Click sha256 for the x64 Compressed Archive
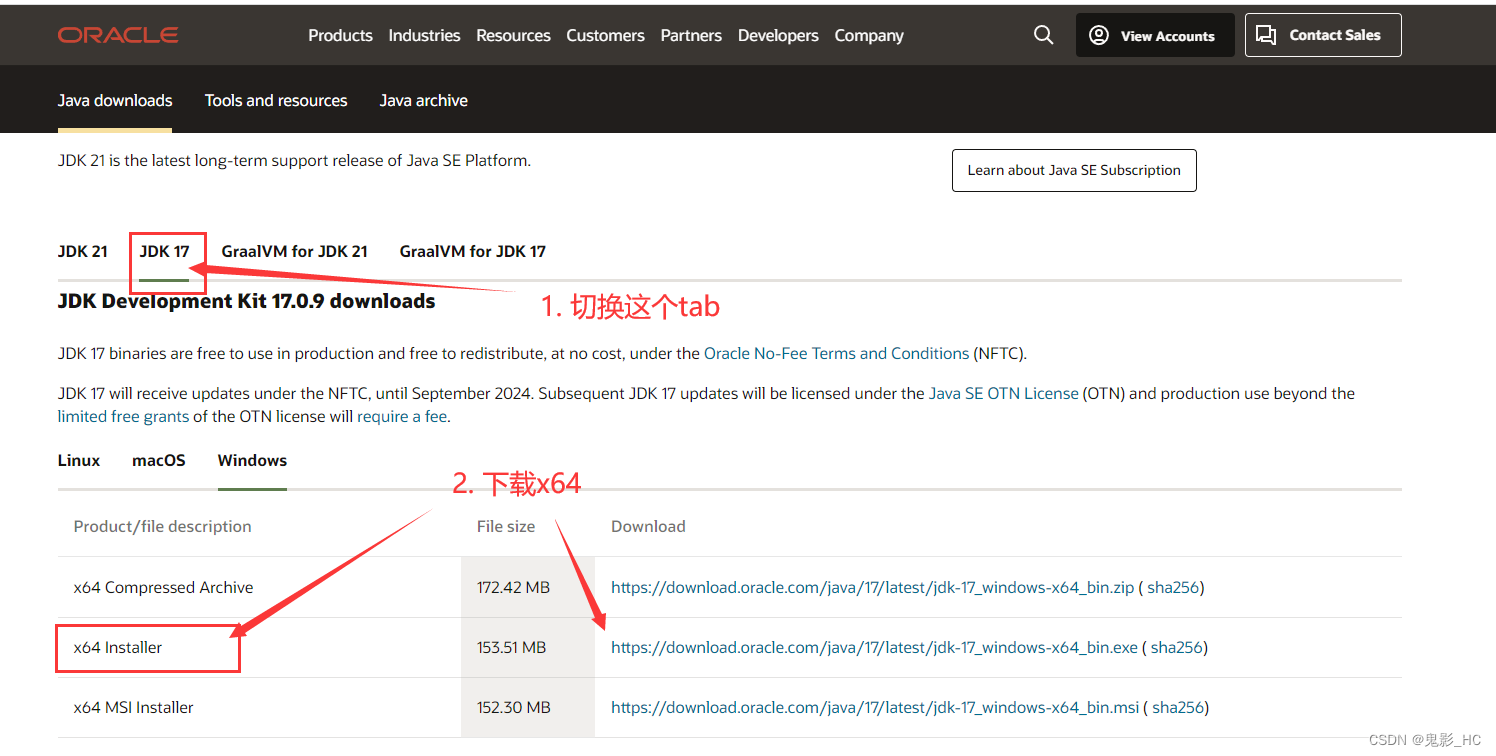1496x756 pixels. coord(1173,587)
